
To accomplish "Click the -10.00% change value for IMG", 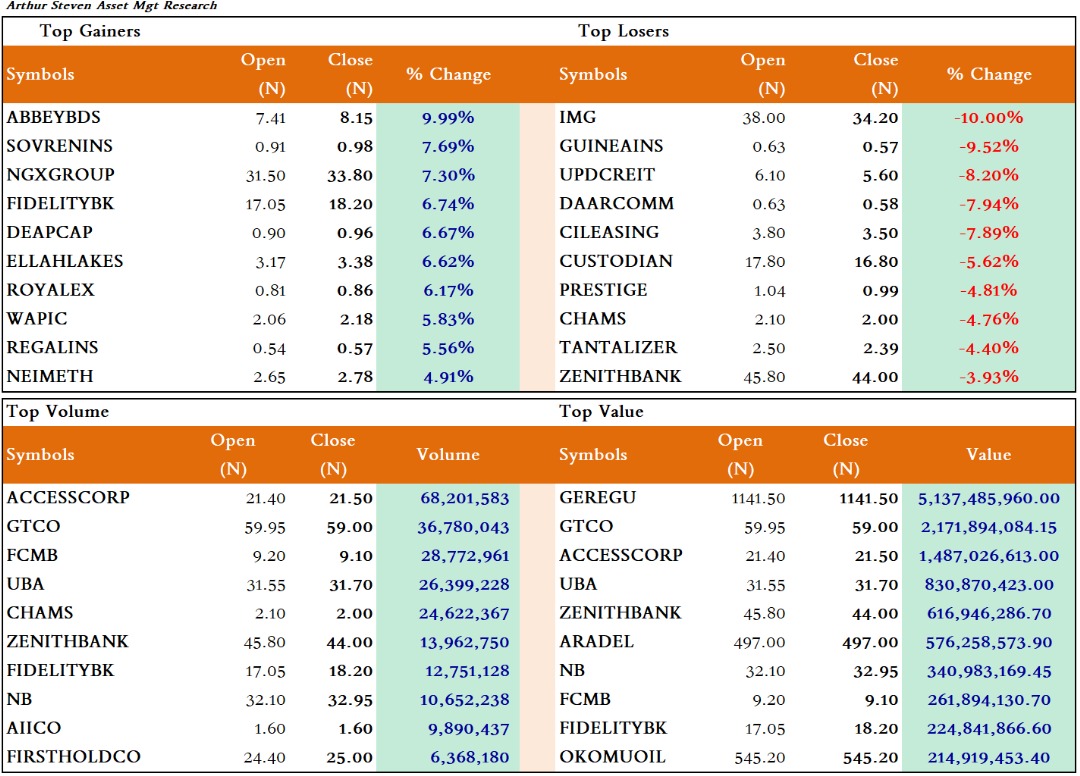I will (988, 118).
